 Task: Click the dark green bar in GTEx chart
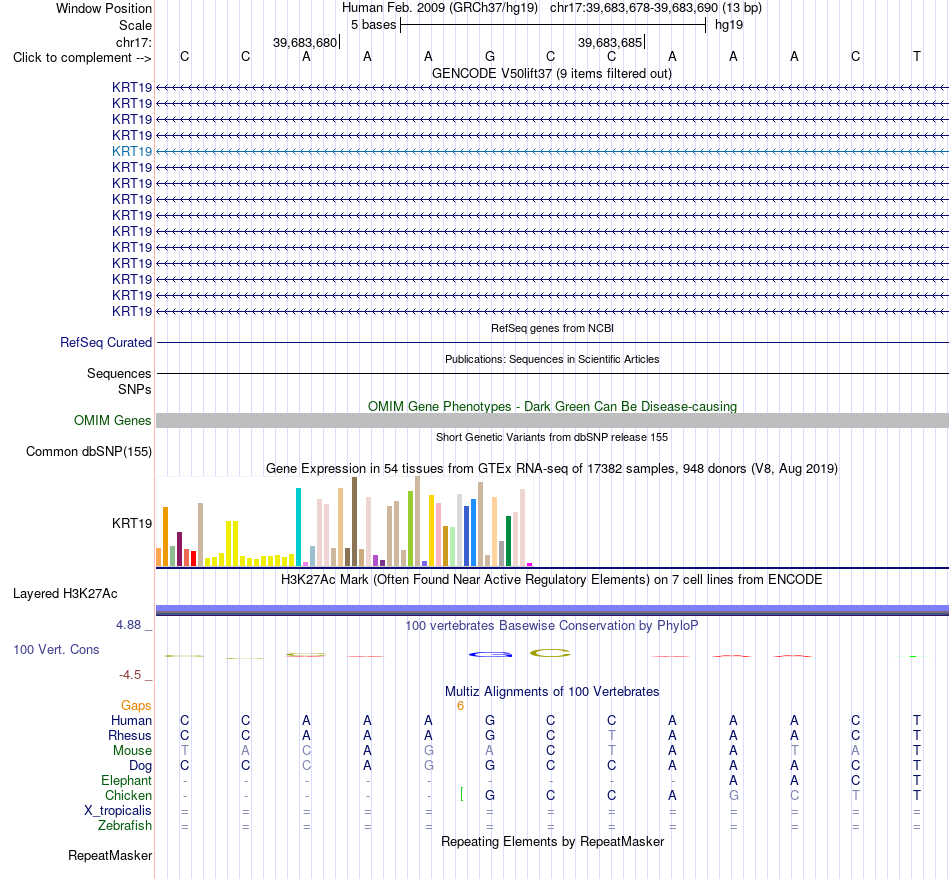(508, 541)
